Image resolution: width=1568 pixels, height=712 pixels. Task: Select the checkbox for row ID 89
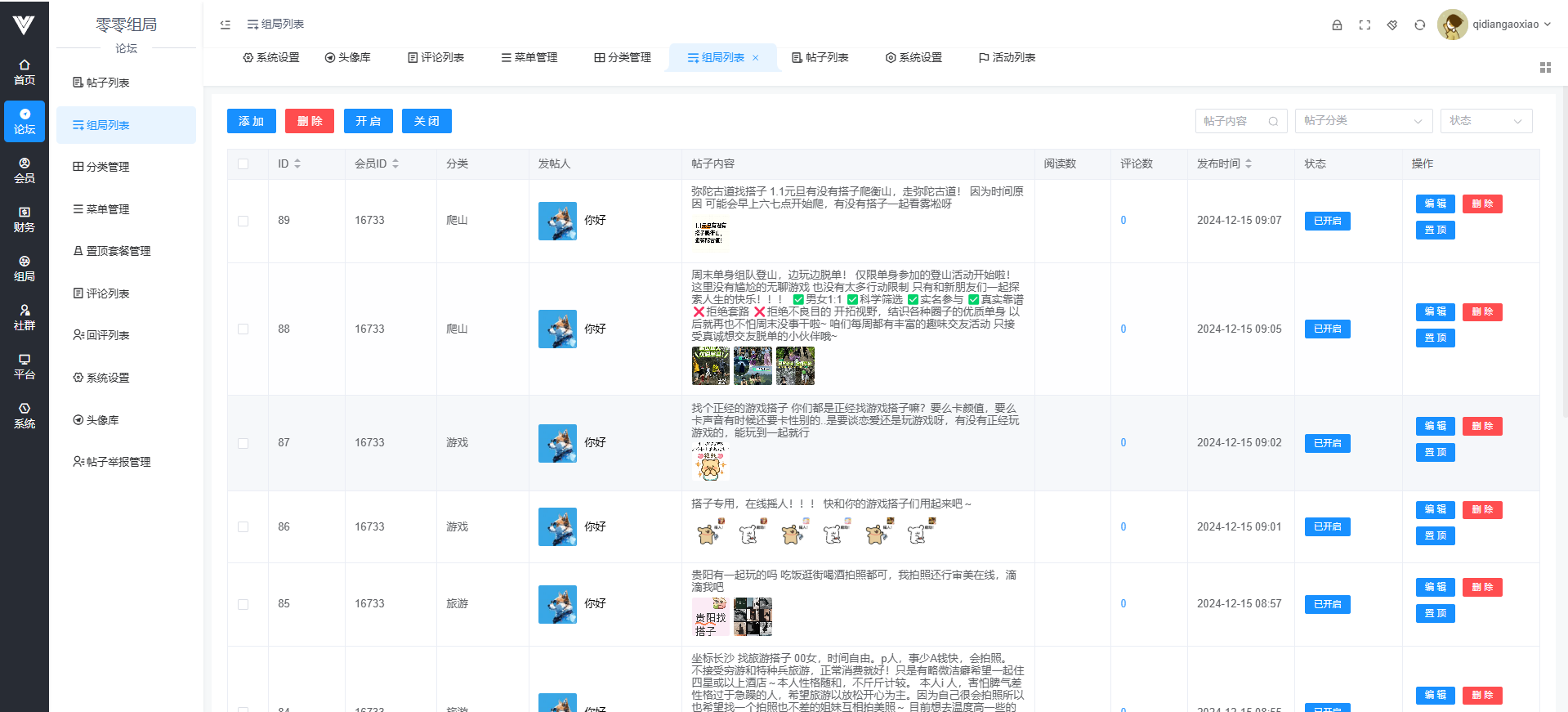coord(243,221)
